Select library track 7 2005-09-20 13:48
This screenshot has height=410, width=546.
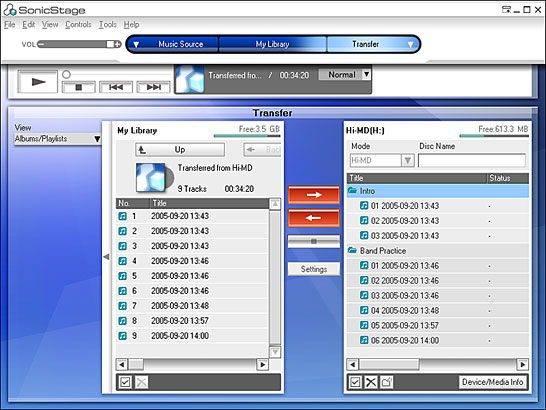(x=192, y=306)
